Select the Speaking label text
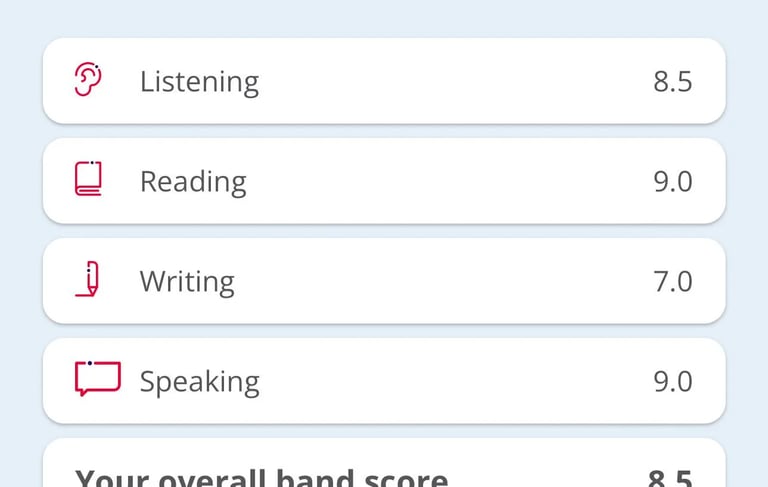Screen dimensions: 768x487 click(199, 382)
